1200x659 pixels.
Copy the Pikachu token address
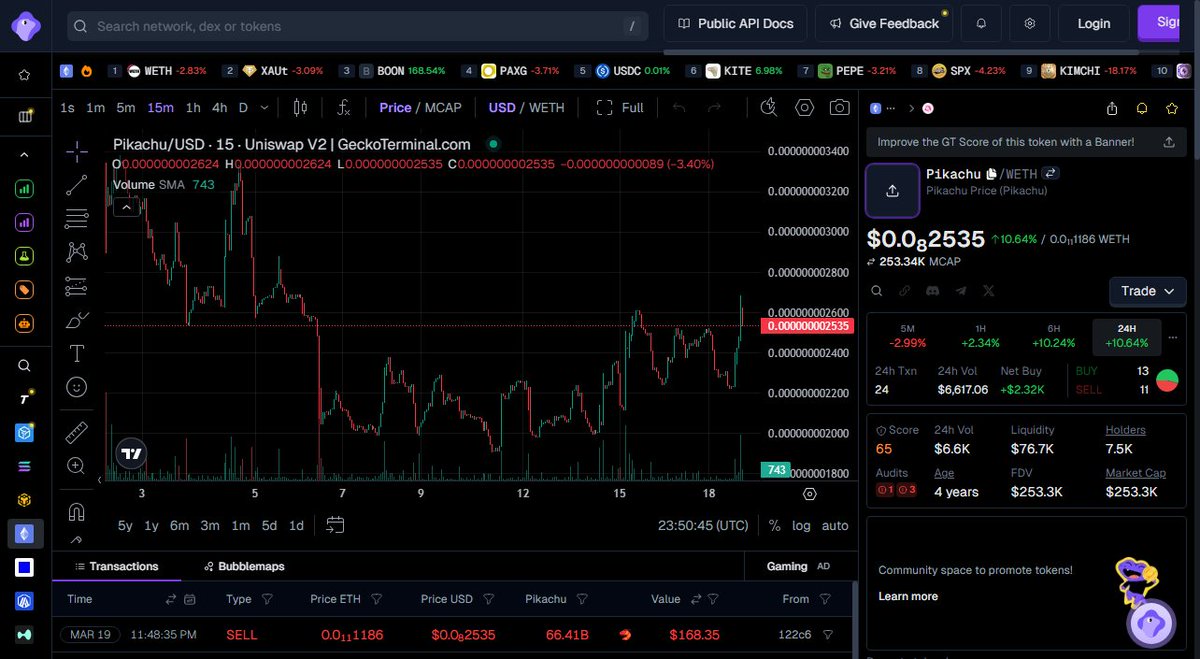click(992, 174)
